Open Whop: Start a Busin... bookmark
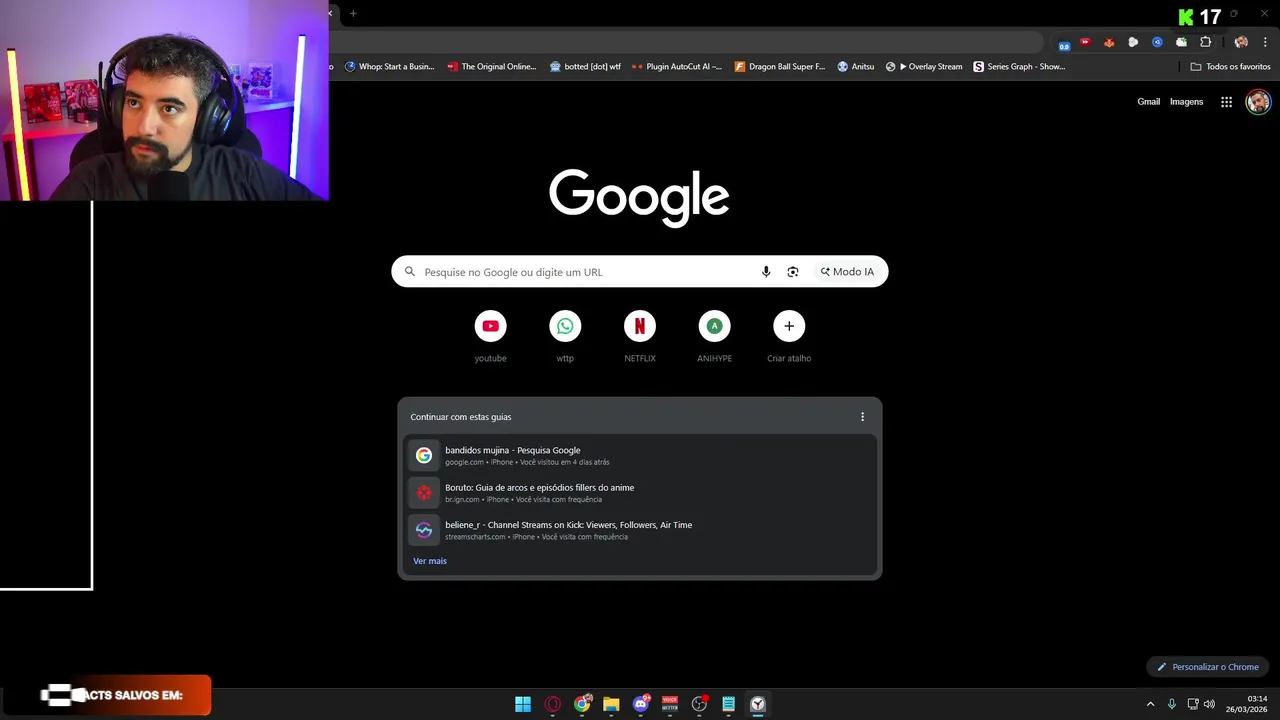 click(x=390, y=67)
